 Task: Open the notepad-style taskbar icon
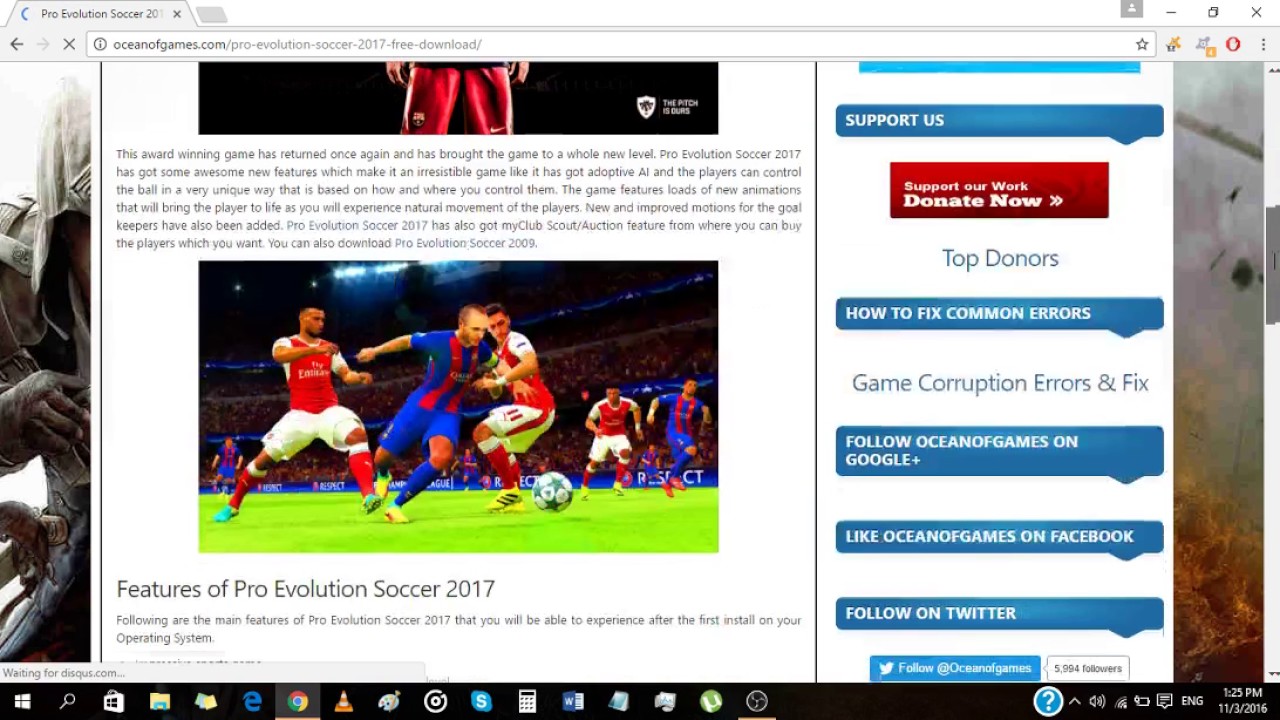pos(619,701)
